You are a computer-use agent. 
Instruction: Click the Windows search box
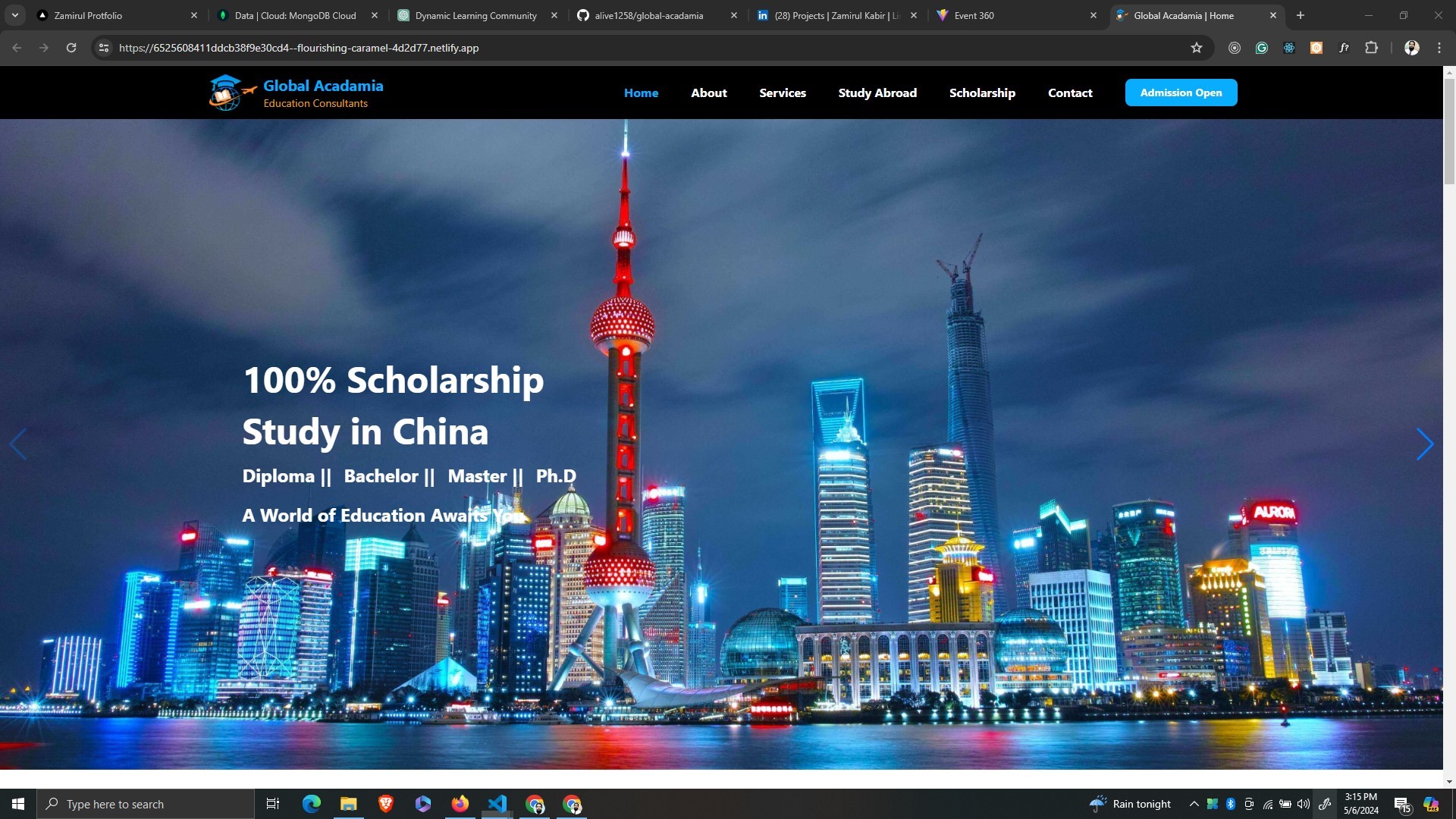[146, 804]
